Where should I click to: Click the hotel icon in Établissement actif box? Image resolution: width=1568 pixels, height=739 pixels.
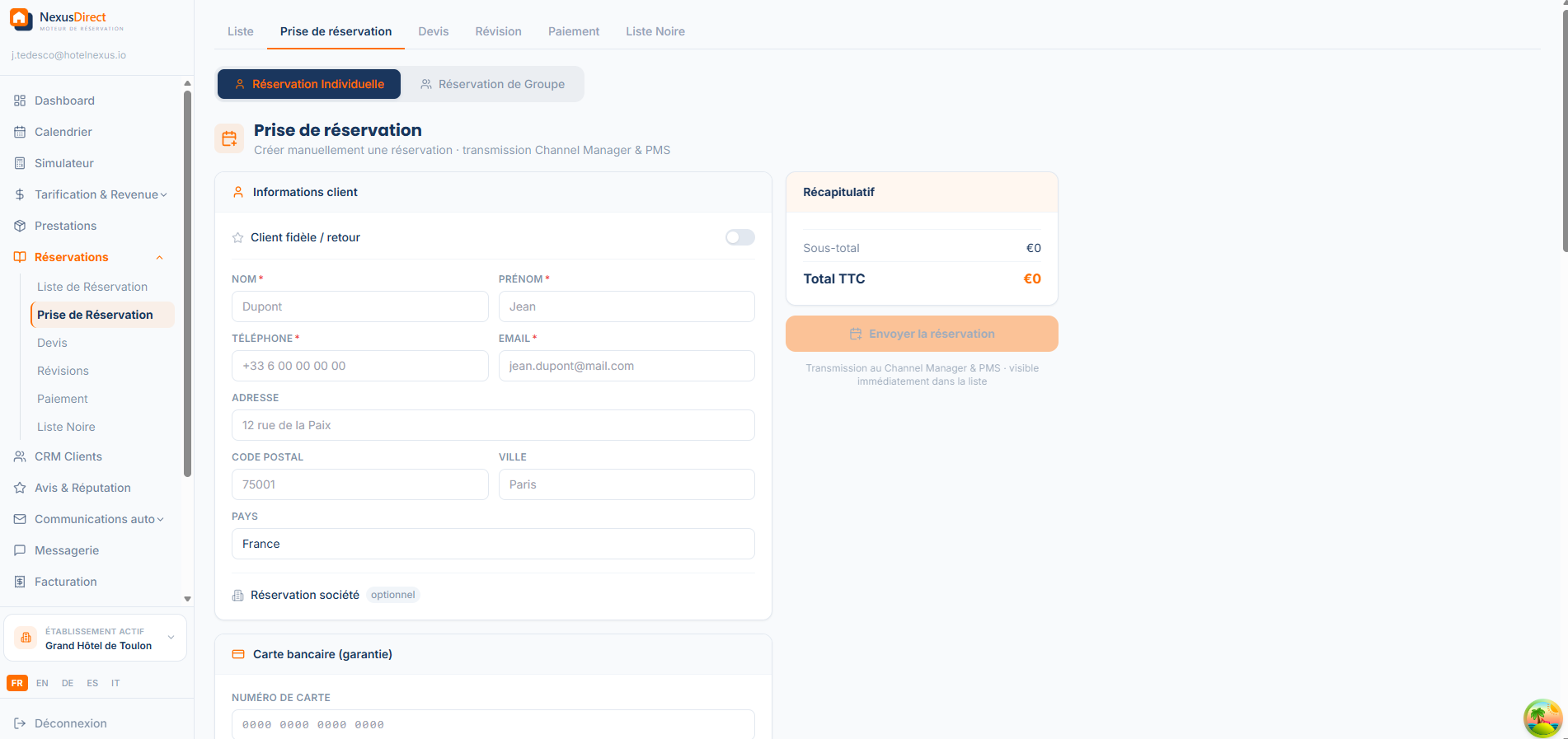coord(26,638)
